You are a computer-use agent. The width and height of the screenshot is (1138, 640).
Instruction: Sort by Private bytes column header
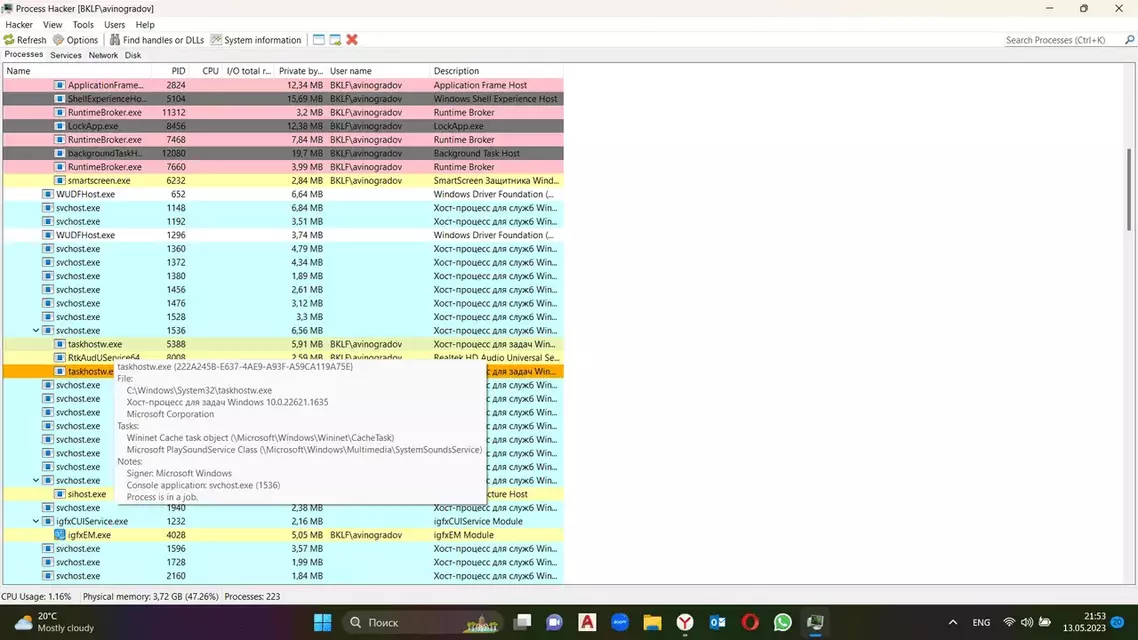(x=300, y=71)
